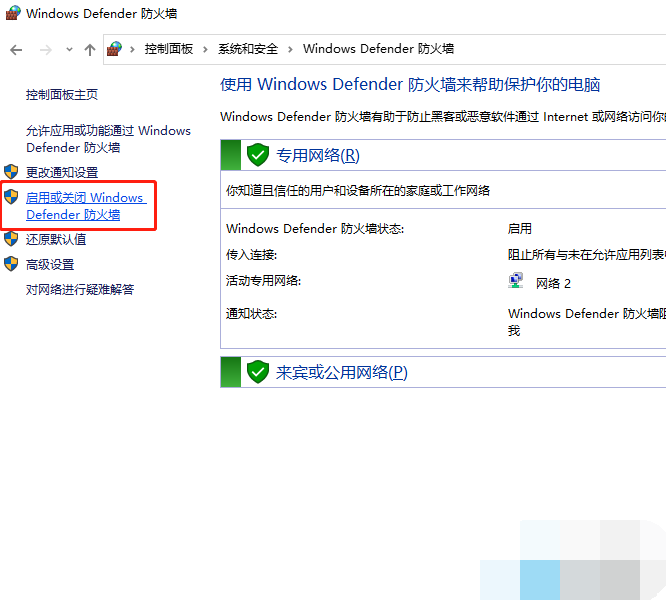Click the firewall icon in the address bar
The image size is (666, 601).
(115, 48)
